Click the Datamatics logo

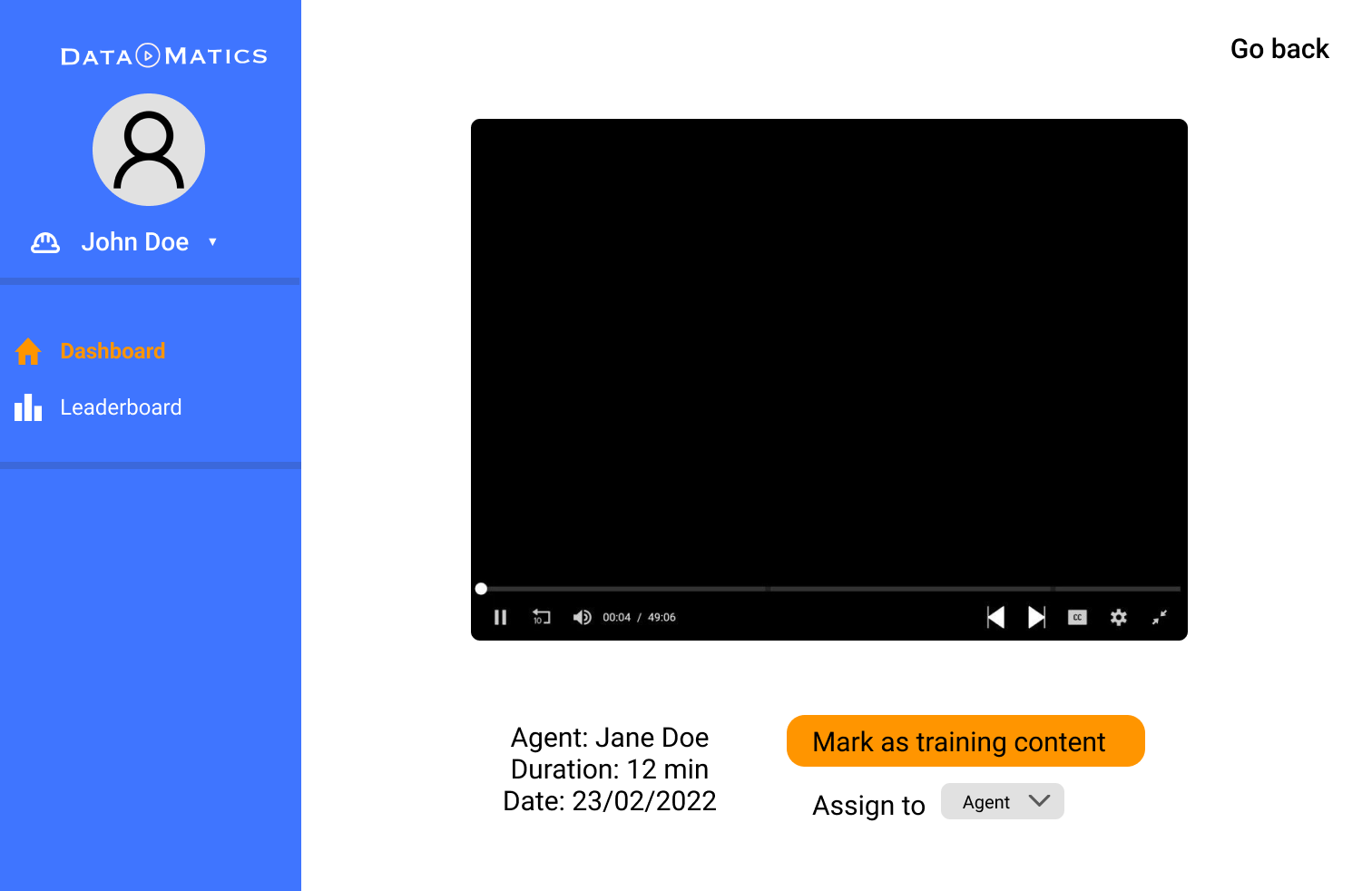pyautogui.click(x=164, y=55)
